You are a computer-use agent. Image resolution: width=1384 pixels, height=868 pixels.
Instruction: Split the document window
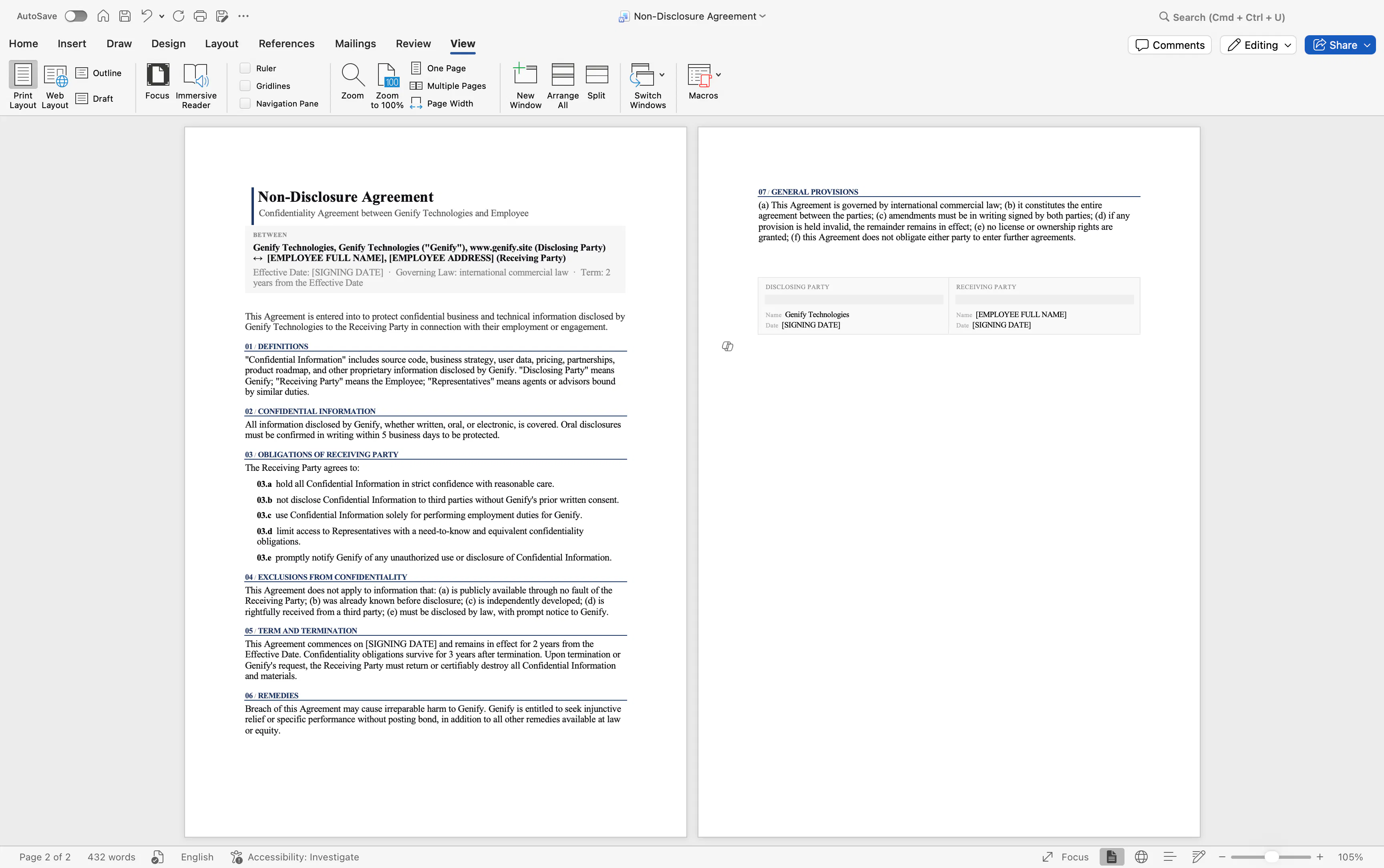coord(597,82)
